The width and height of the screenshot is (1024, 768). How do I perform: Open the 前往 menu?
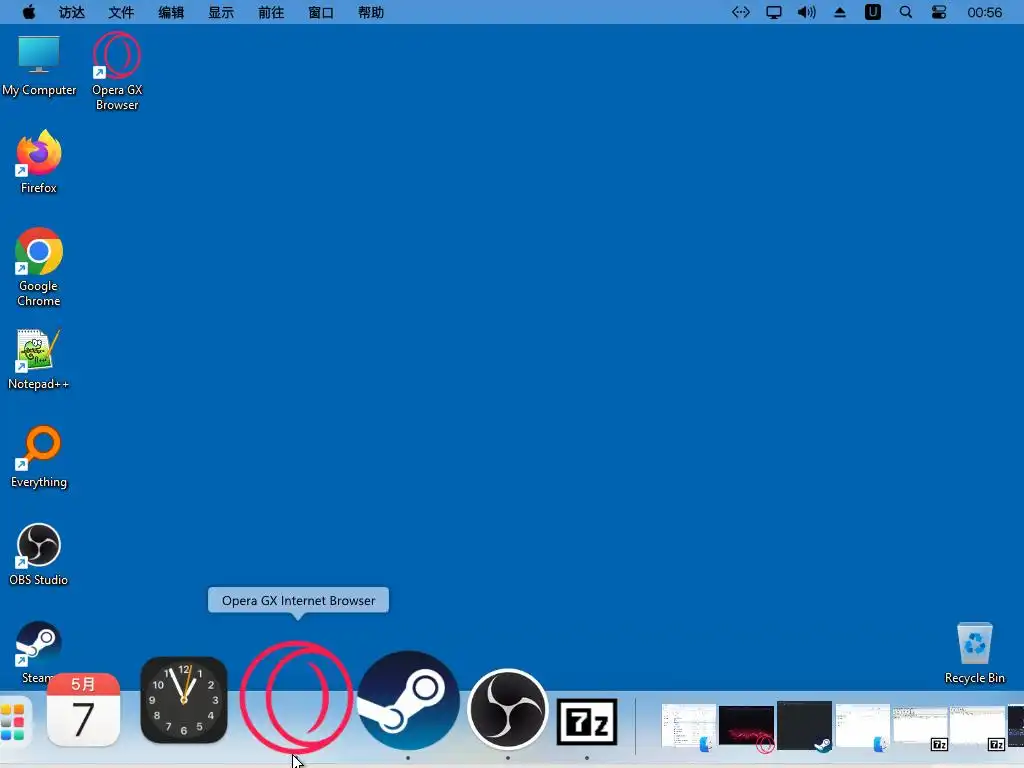tap(271, 12)
